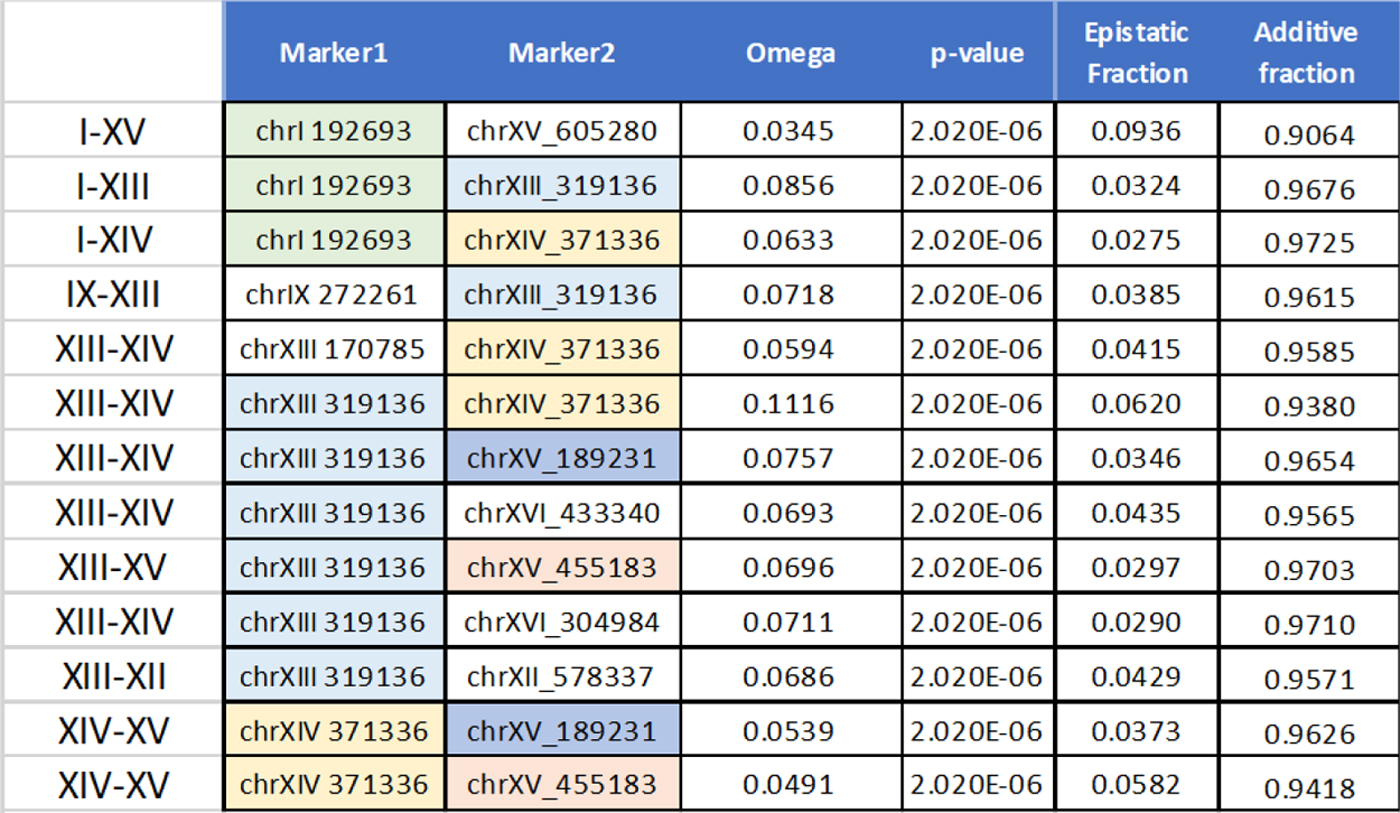Click the chrIX 272261 cell
The image size is (1400, 813).
pos(333,295)
